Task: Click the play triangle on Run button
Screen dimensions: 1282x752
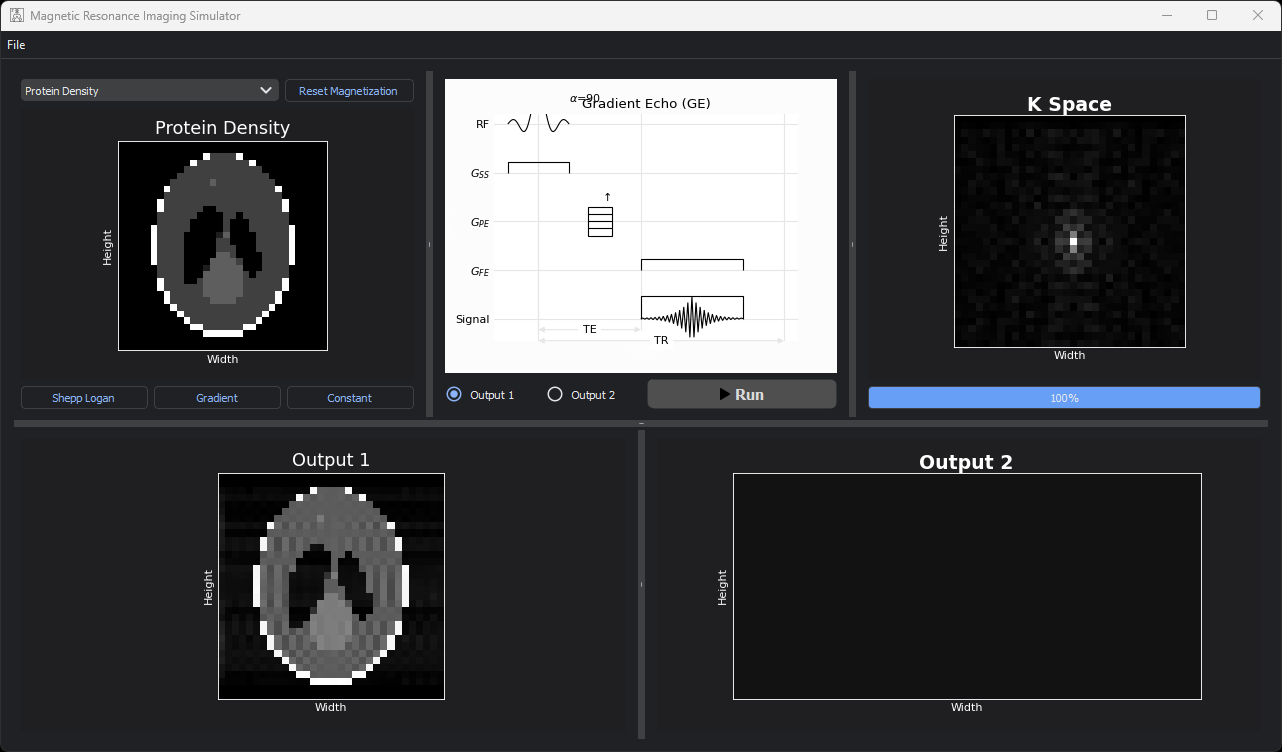Action: tap(725, 394)
